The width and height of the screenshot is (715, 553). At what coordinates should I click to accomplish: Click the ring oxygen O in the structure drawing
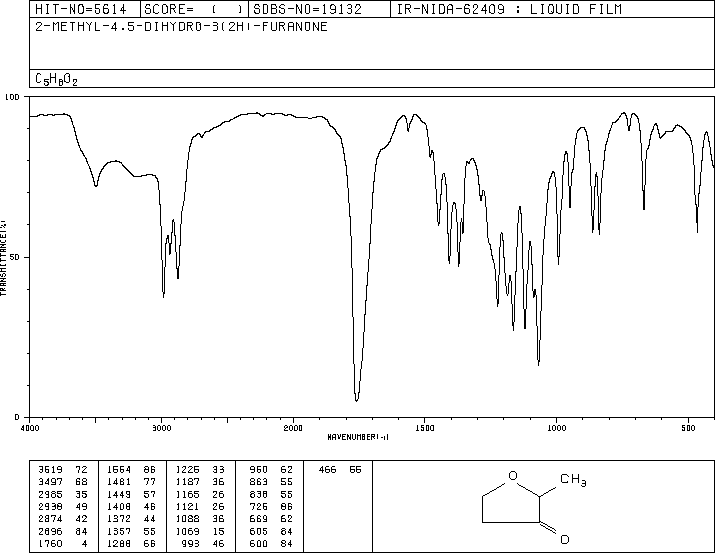pos(513,476)
